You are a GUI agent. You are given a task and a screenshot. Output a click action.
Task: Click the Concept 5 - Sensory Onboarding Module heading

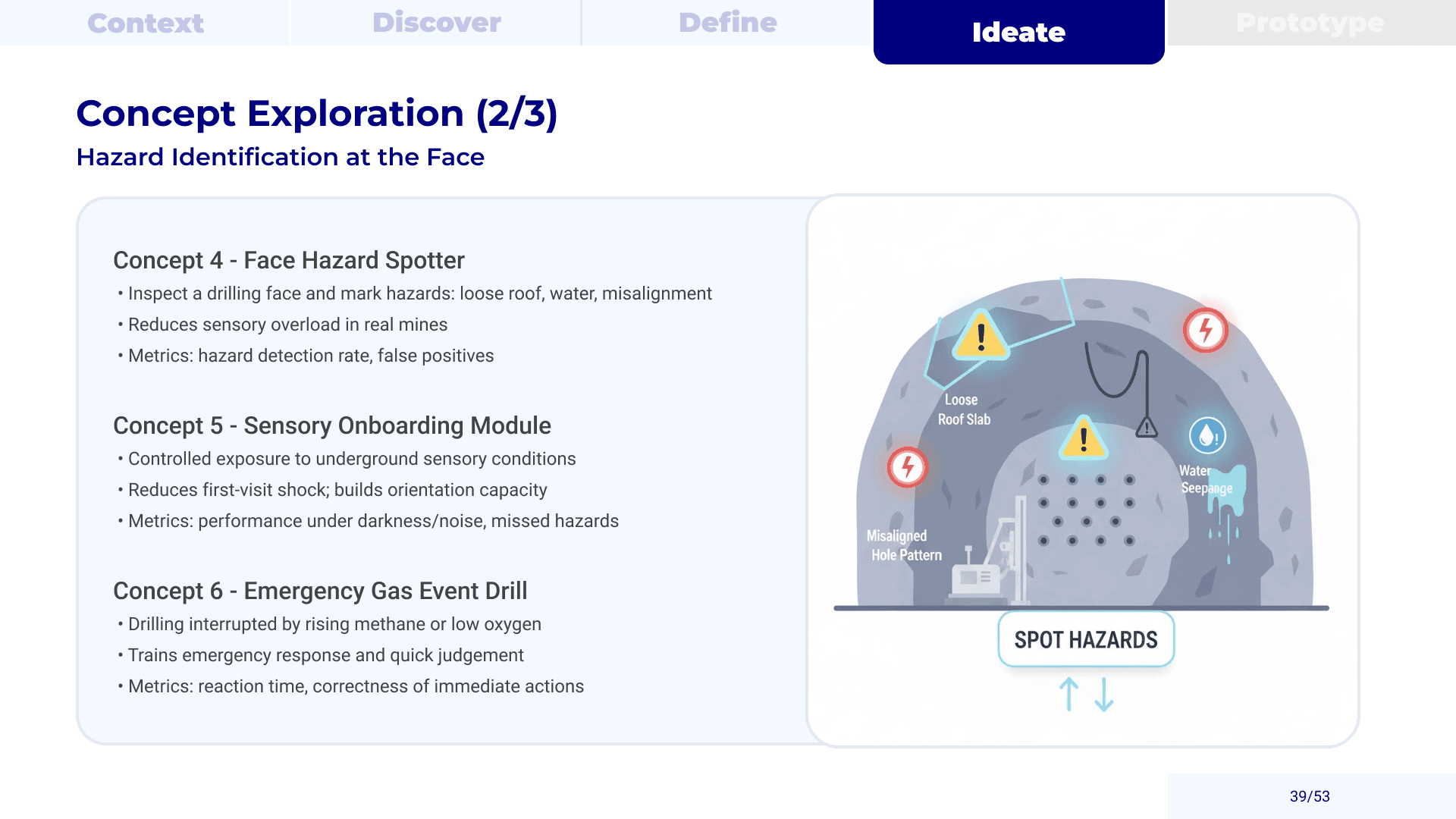tap(331, 425)
